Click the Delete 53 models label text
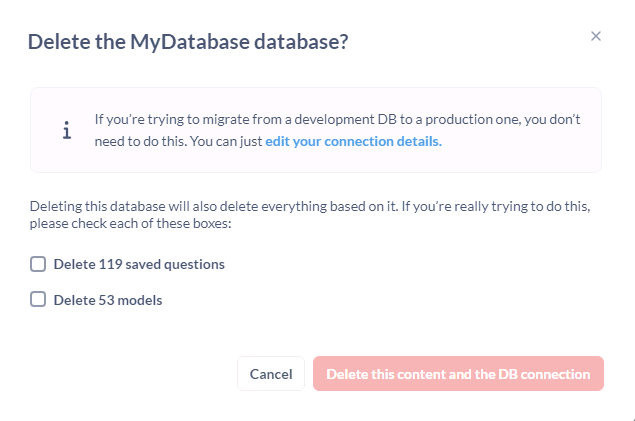This screenshot has width=635, height=421. 108,300
